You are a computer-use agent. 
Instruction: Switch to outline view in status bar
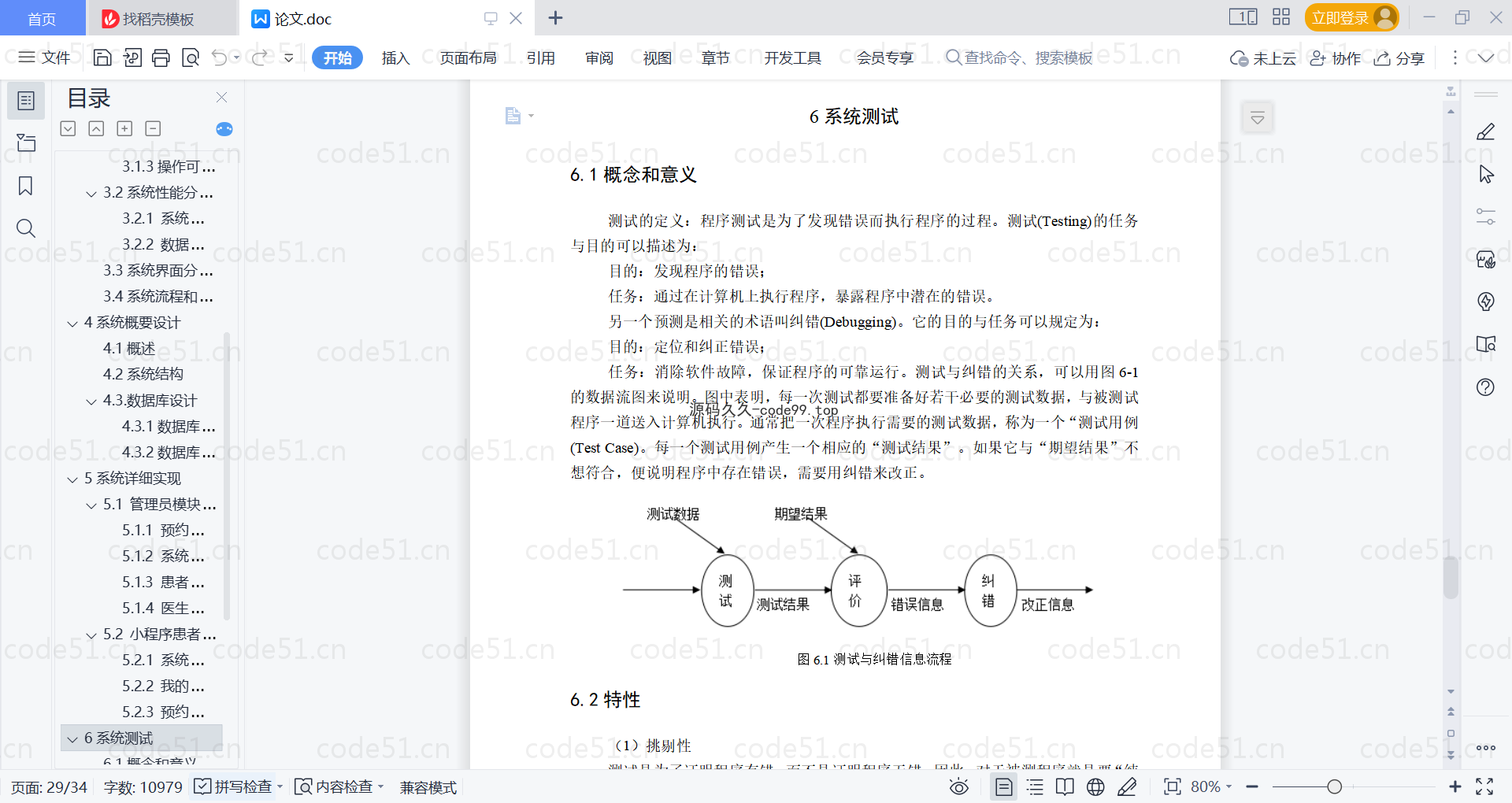[x=1035, y=786]
